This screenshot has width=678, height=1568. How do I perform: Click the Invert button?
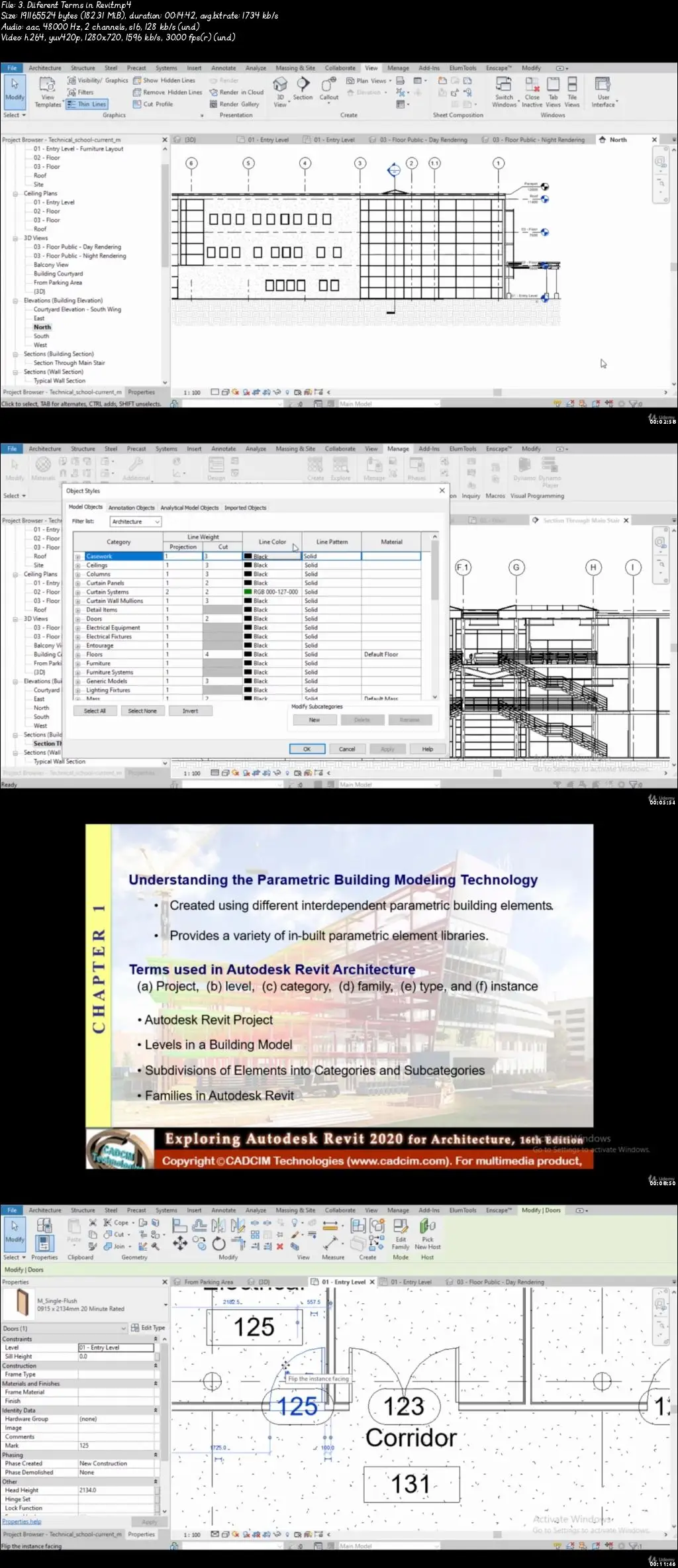coord(190,710)
